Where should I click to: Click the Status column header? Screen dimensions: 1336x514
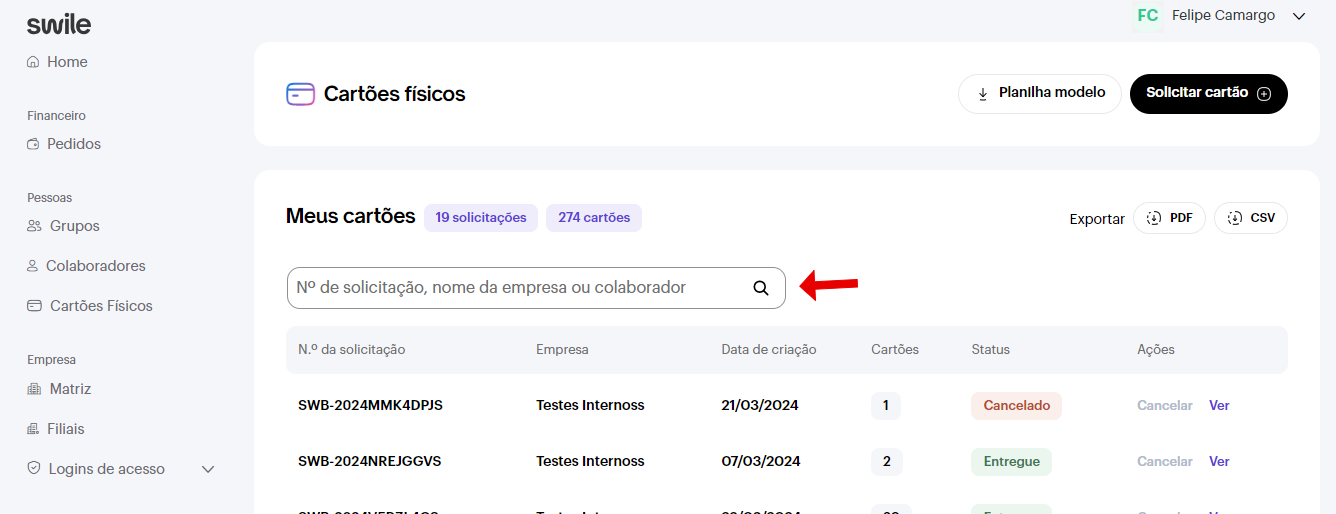pyautogui.click(x=991, y=350)
